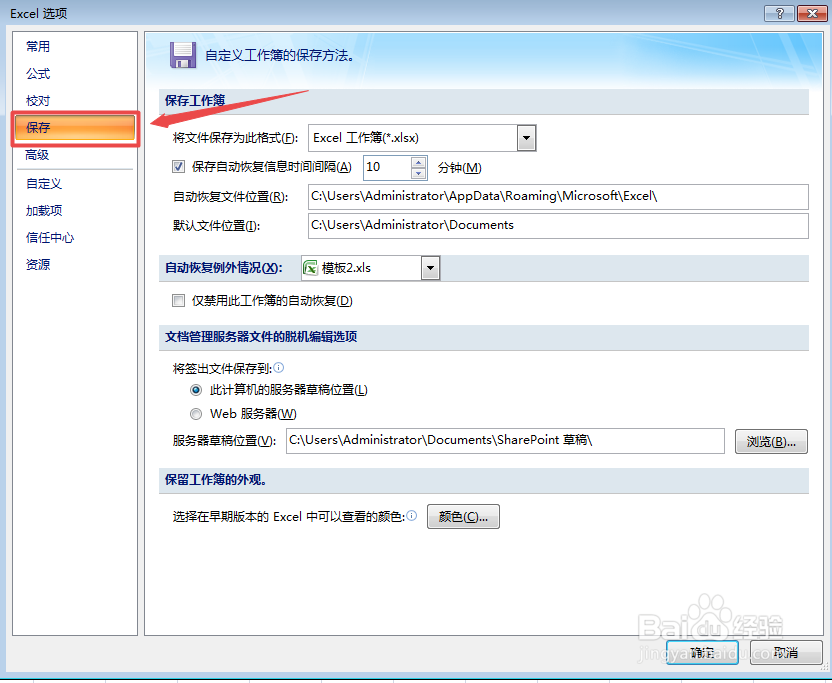Click the Excel file icon beside 模板2.xls
Image resolution: width=832 pixels, height=683 pixels.
(310, 268)
